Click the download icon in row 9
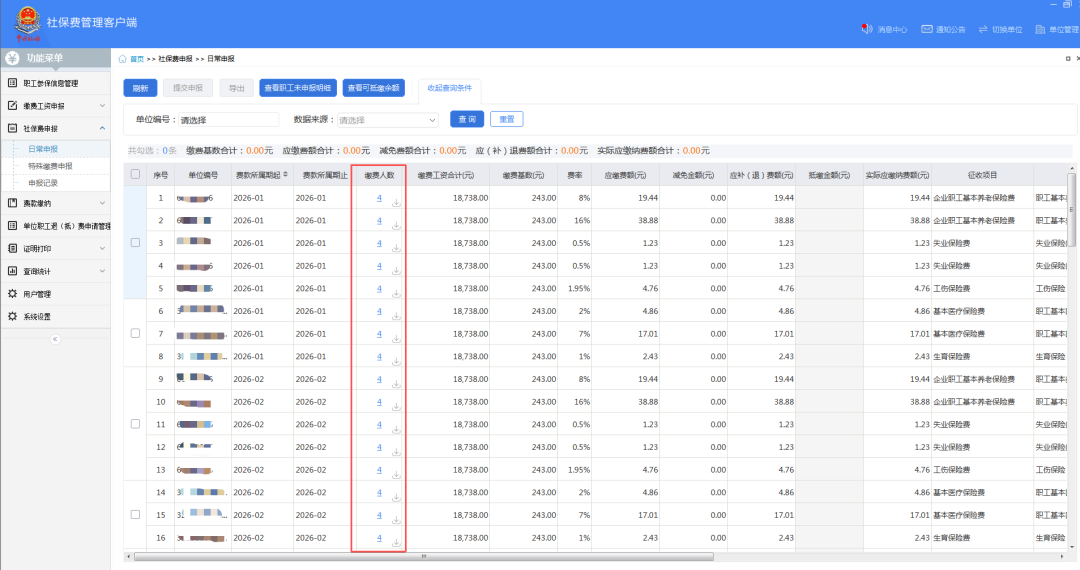This screenshot has width=1080, height=570. pyautogui.click(x=397, y=384)
